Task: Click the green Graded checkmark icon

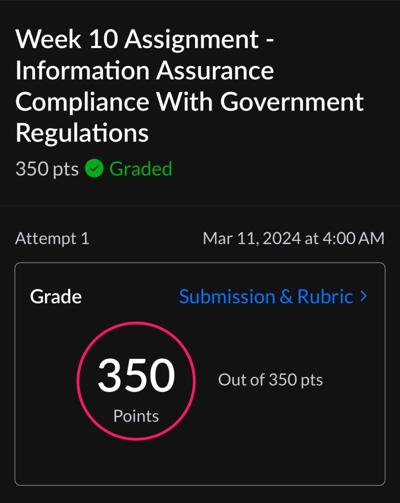Action: tap(94, 168)
